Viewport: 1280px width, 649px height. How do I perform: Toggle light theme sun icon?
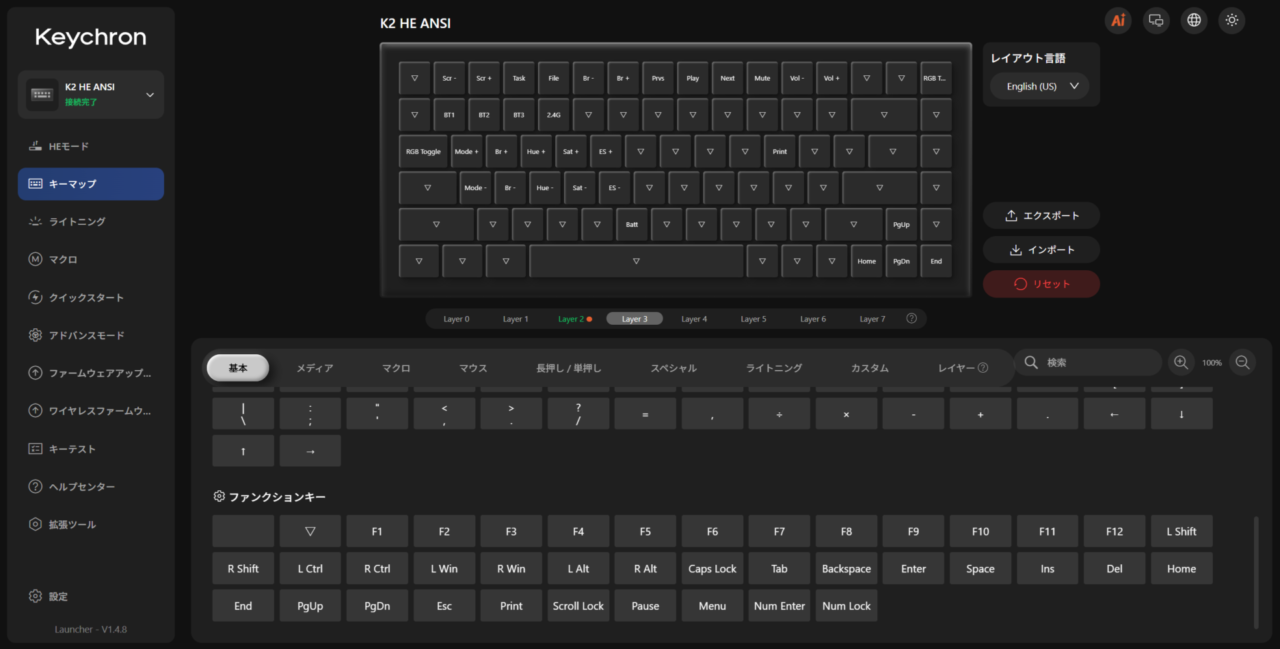pos(1231,20)
